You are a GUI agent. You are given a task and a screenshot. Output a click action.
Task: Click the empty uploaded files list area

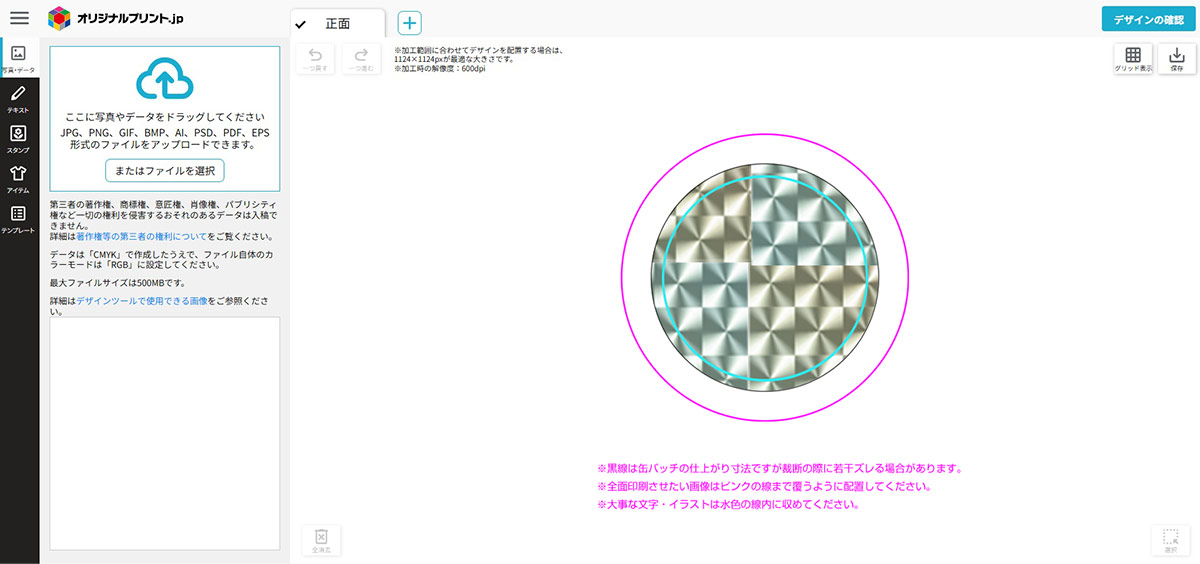click(165, 433)
